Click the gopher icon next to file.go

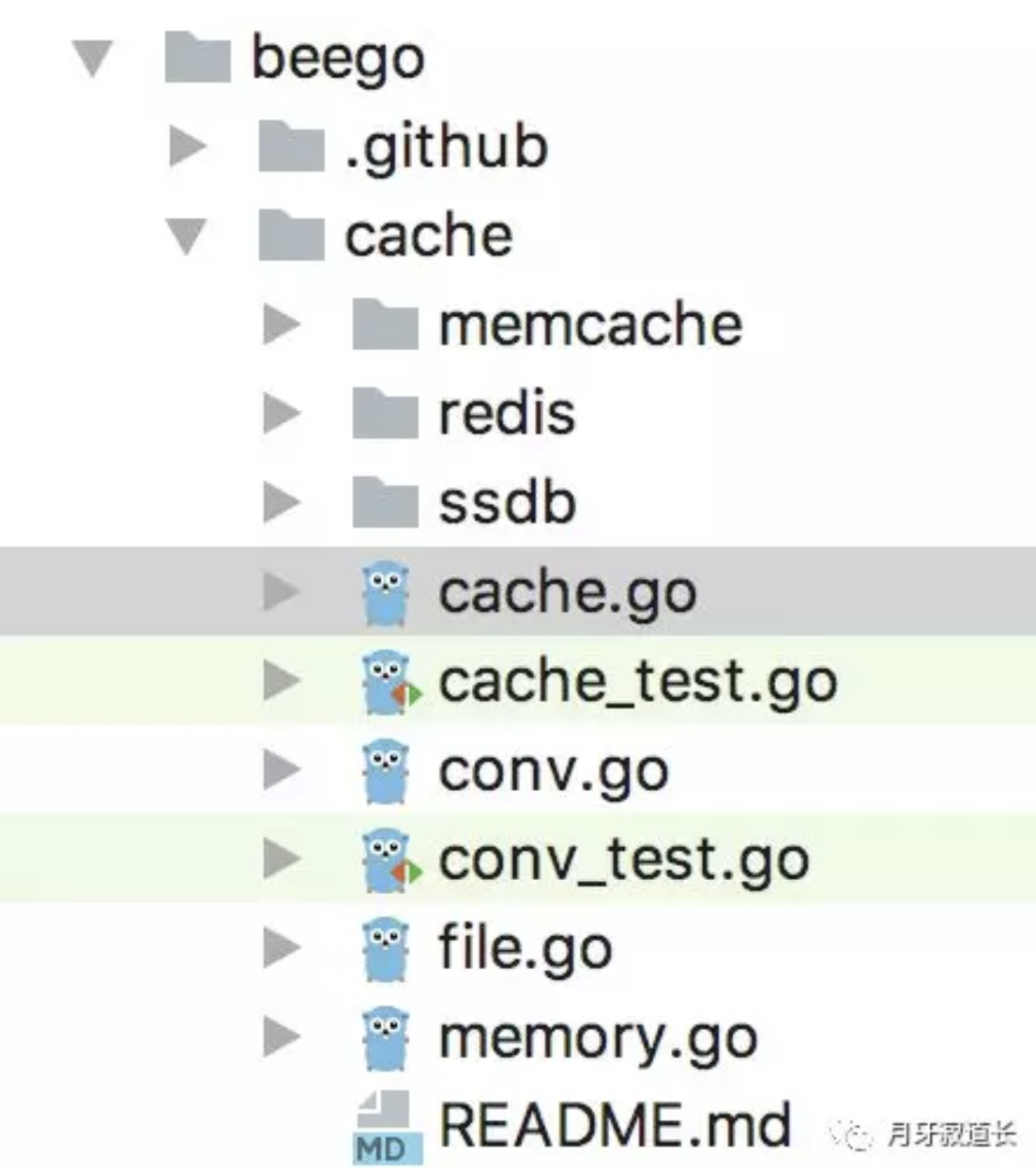tap(386, 949)
